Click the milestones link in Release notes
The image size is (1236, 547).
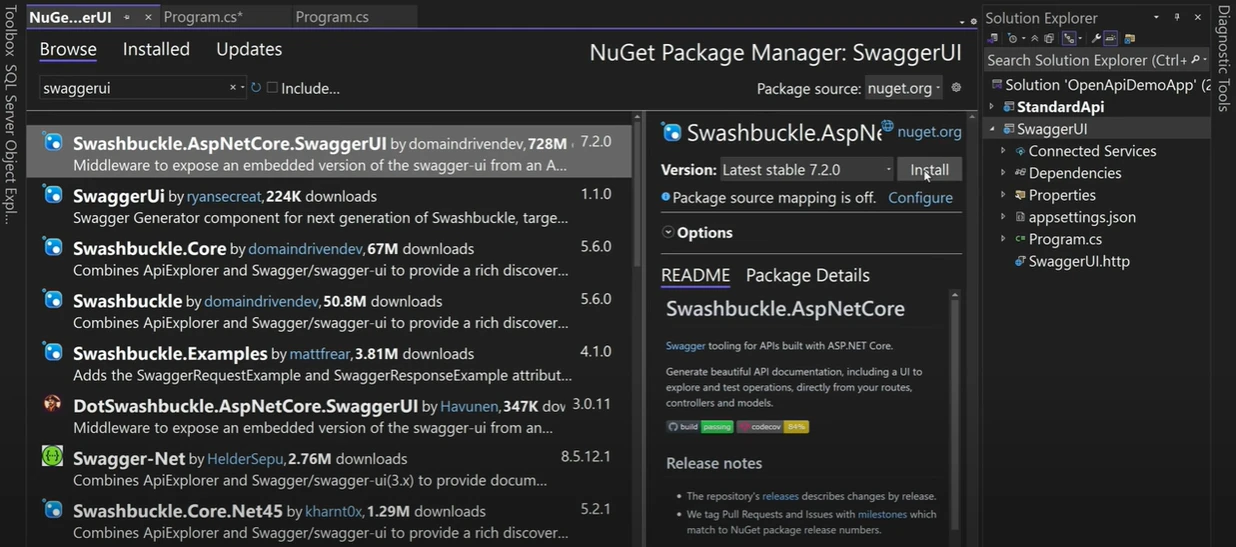pyautogui.click(x=882, y=514)
